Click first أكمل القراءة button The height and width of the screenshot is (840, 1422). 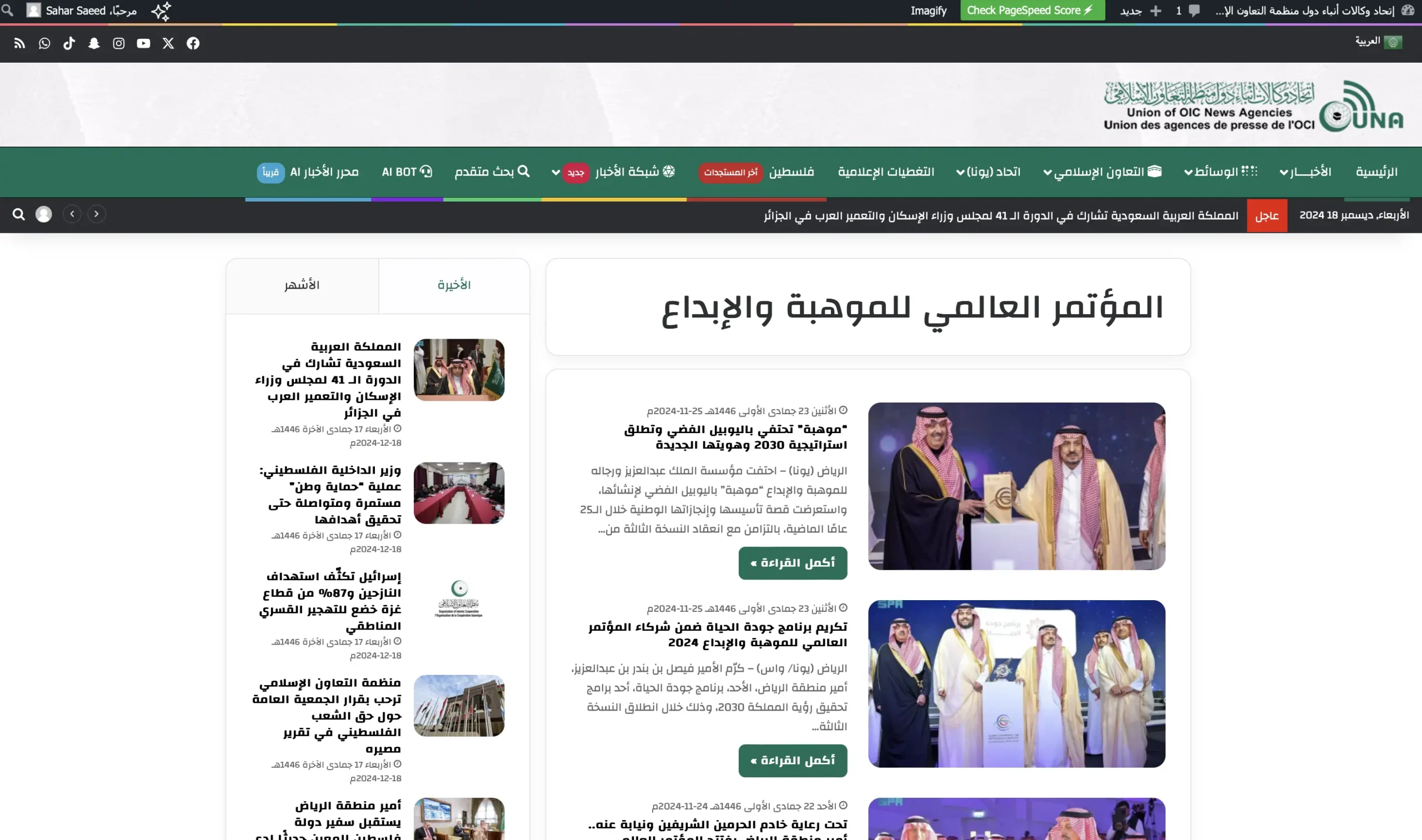click(792, 563)
